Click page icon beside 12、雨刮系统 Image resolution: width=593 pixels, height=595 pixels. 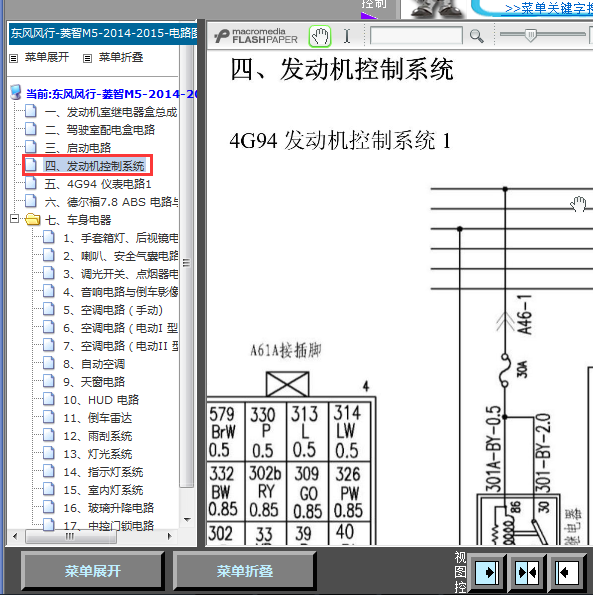pos(49,435)
